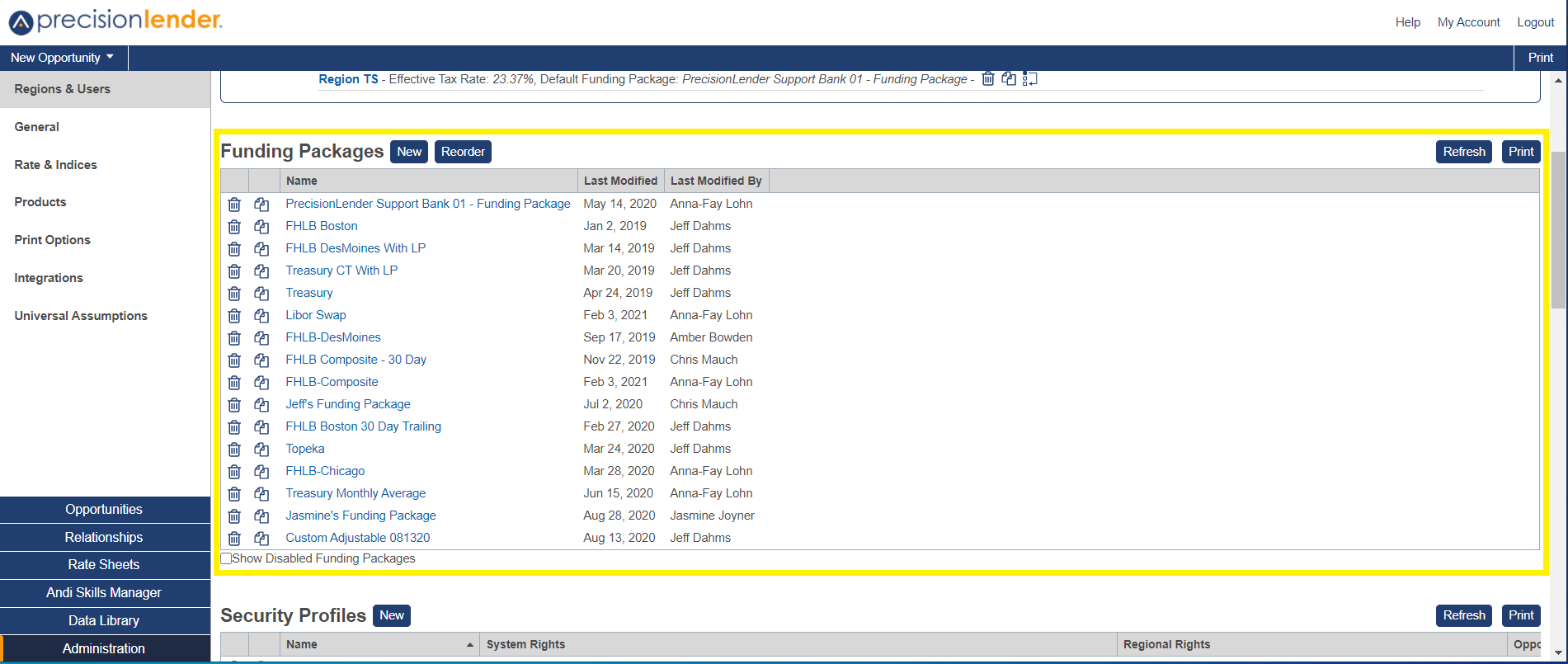Sort Security Profiles by Name arrow
1568x664 pixels.
coord(470,645)
